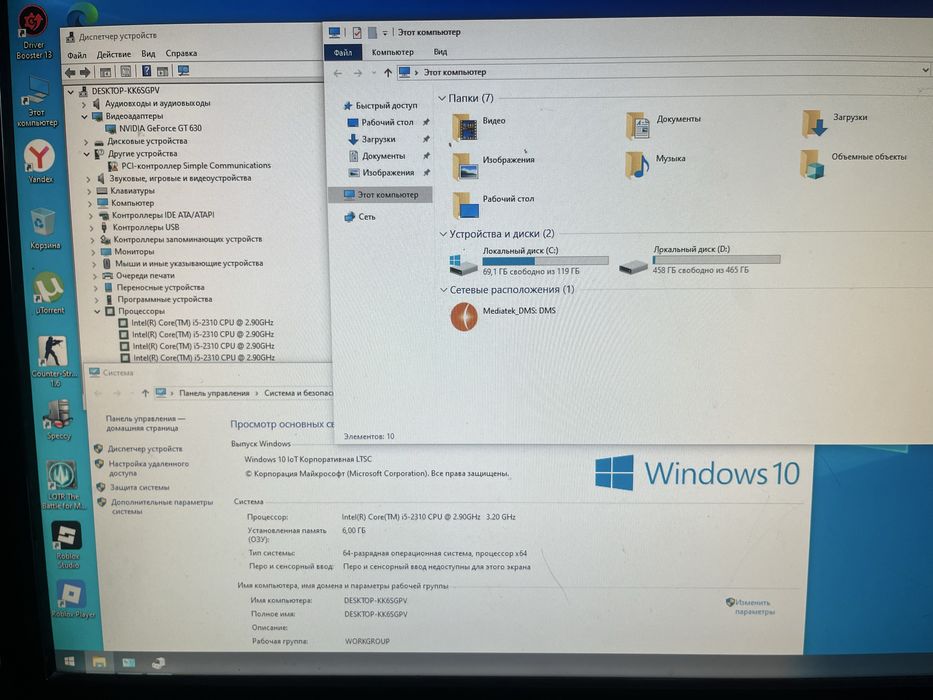The image size is (933, 700).
Task: Open Speccy desktop icon
Action: tap(58, 419)
